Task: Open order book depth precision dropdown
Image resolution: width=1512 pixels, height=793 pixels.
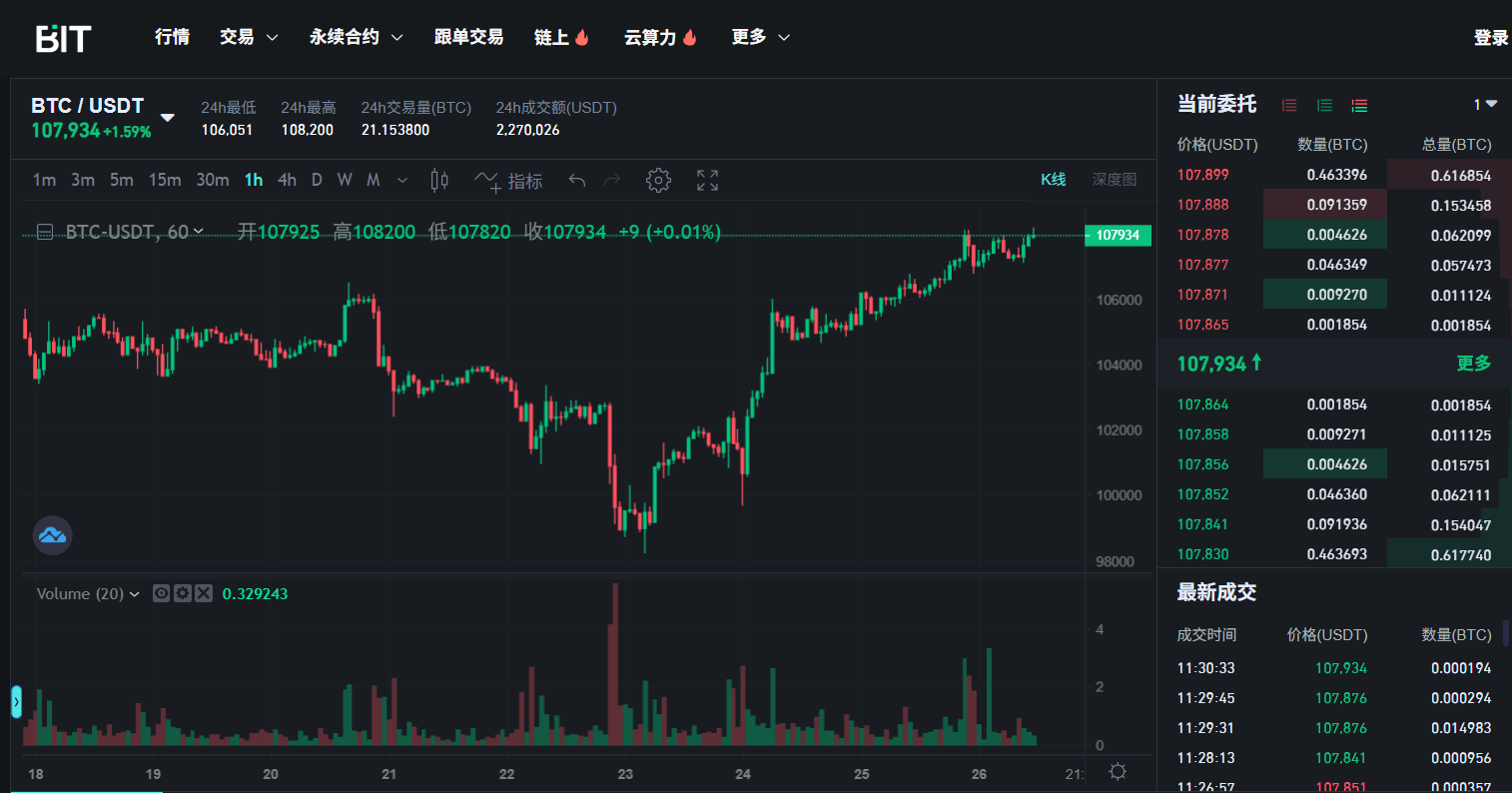Action: [x=1485, y=104]
